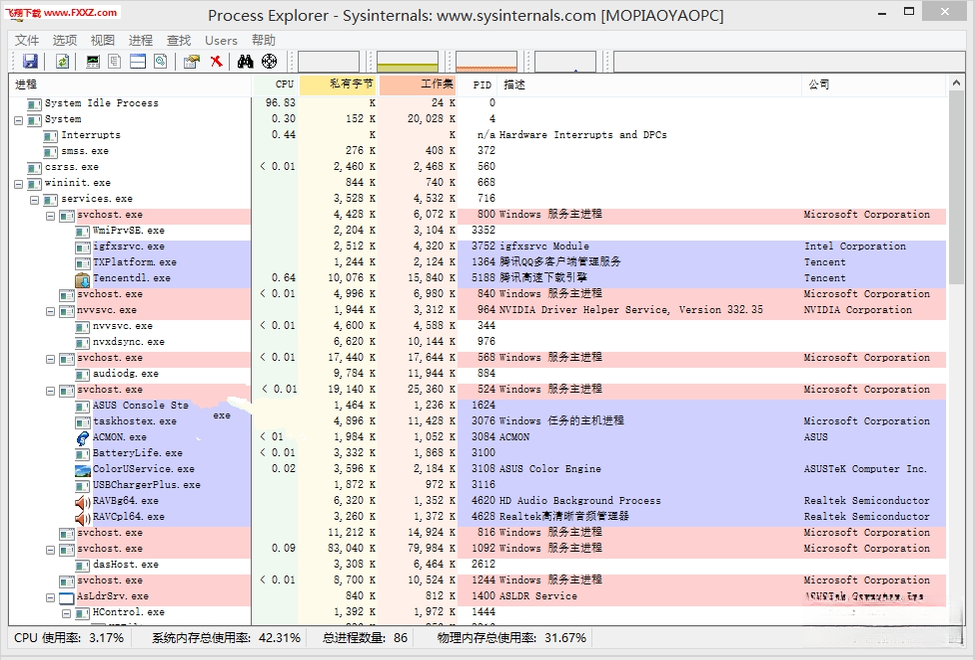
Task: Click the ColorUService.exe process icon
Action: [x=83, y=470]
